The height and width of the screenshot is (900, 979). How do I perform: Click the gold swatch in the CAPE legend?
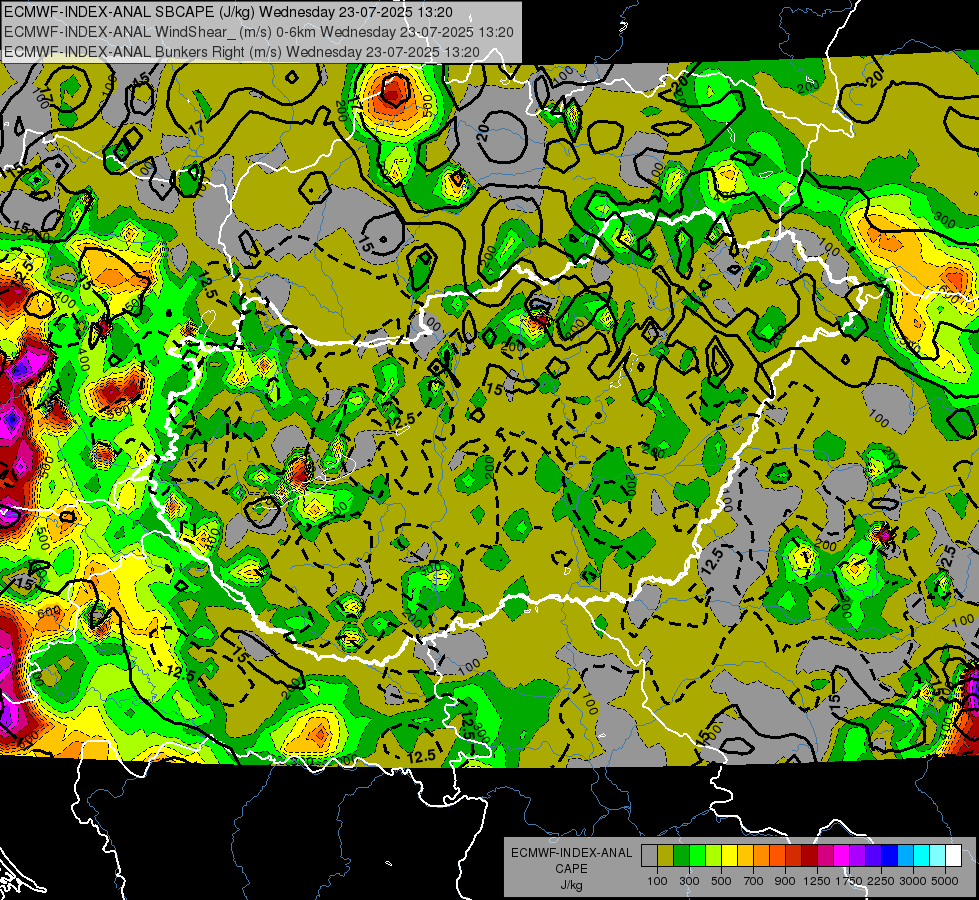[x=745, y=856]
